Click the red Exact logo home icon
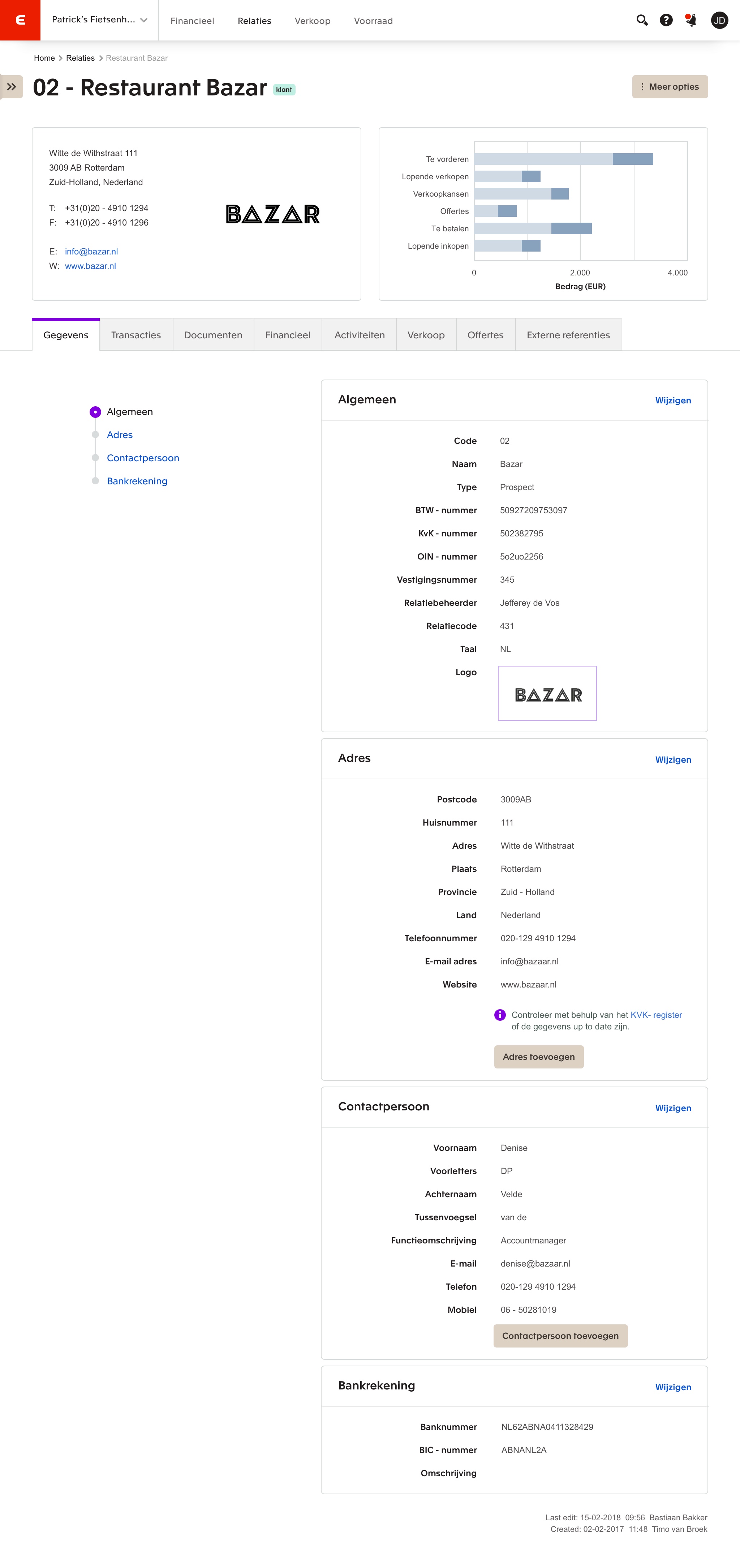Image resolution: width=740 pixels, height=1568 pixels. pyautogui.click(x=20, y=20)
